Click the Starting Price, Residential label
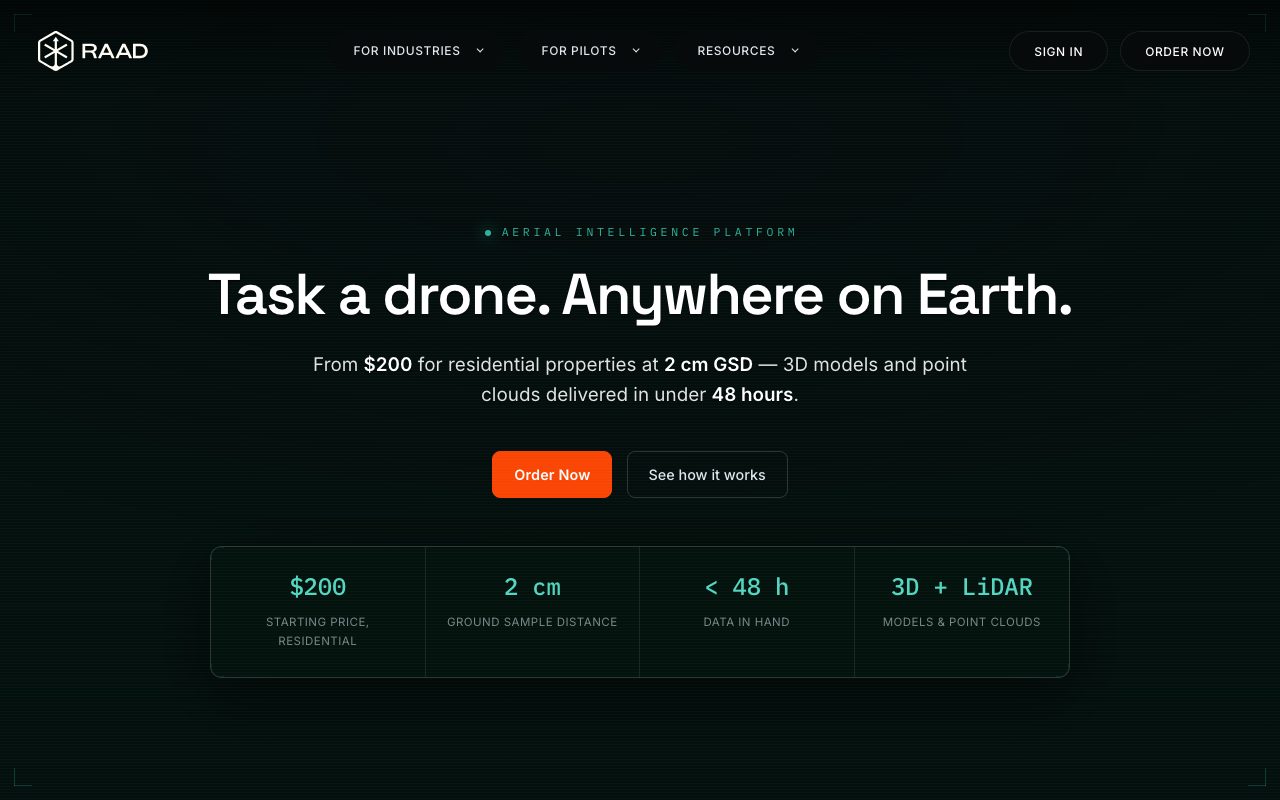Viewport: 1280px width, 800px height. tap(318, 631)
